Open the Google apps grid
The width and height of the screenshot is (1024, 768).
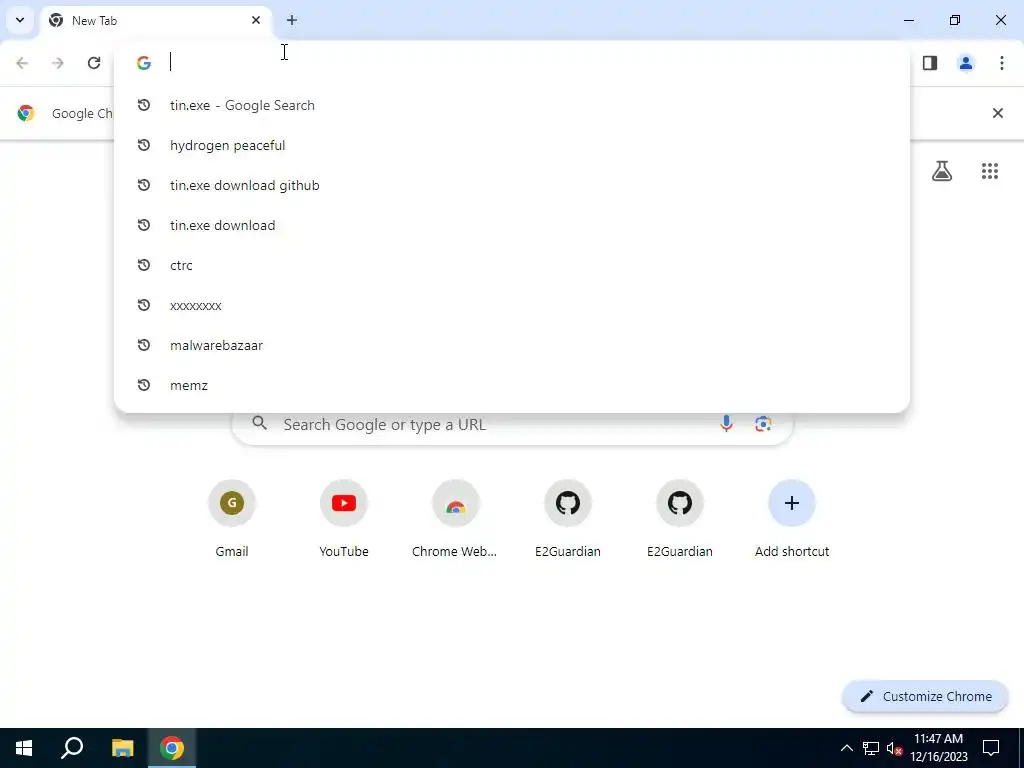tap(990, 171)
